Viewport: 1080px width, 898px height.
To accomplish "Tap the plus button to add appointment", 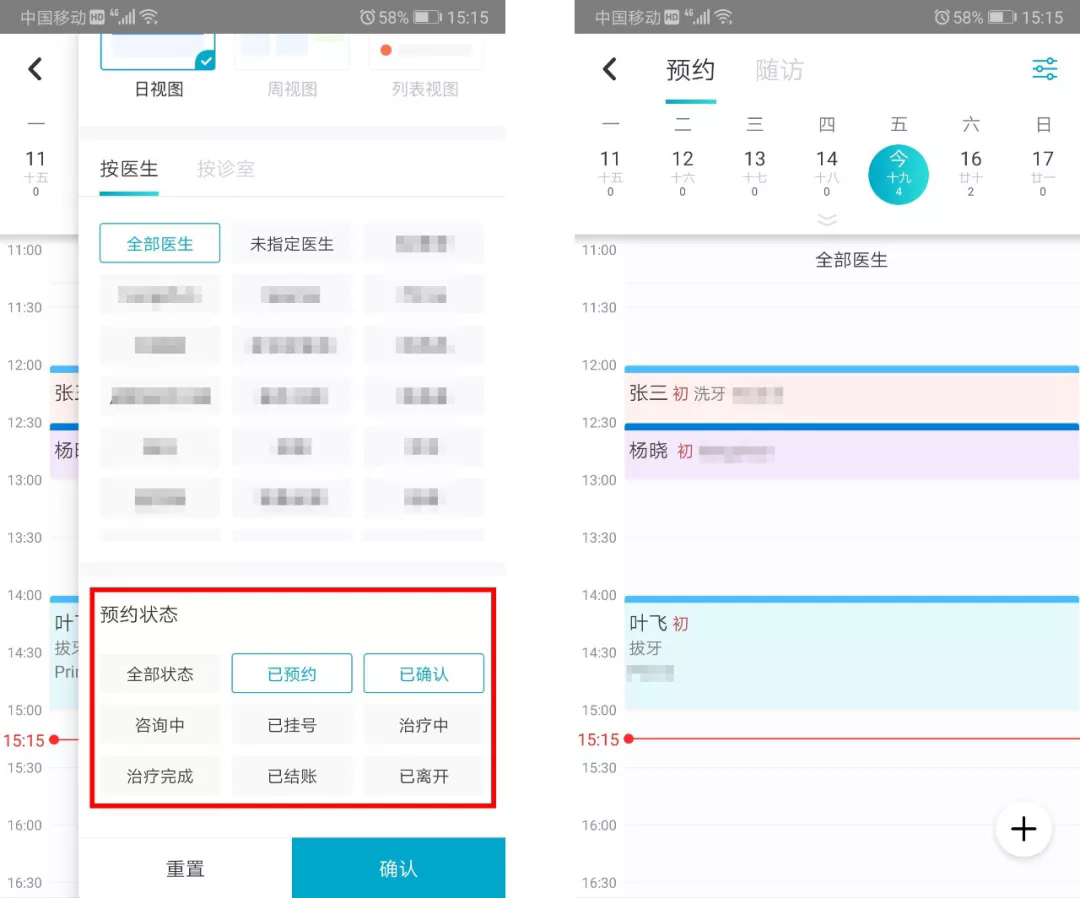I will (x=1024, y=828).
